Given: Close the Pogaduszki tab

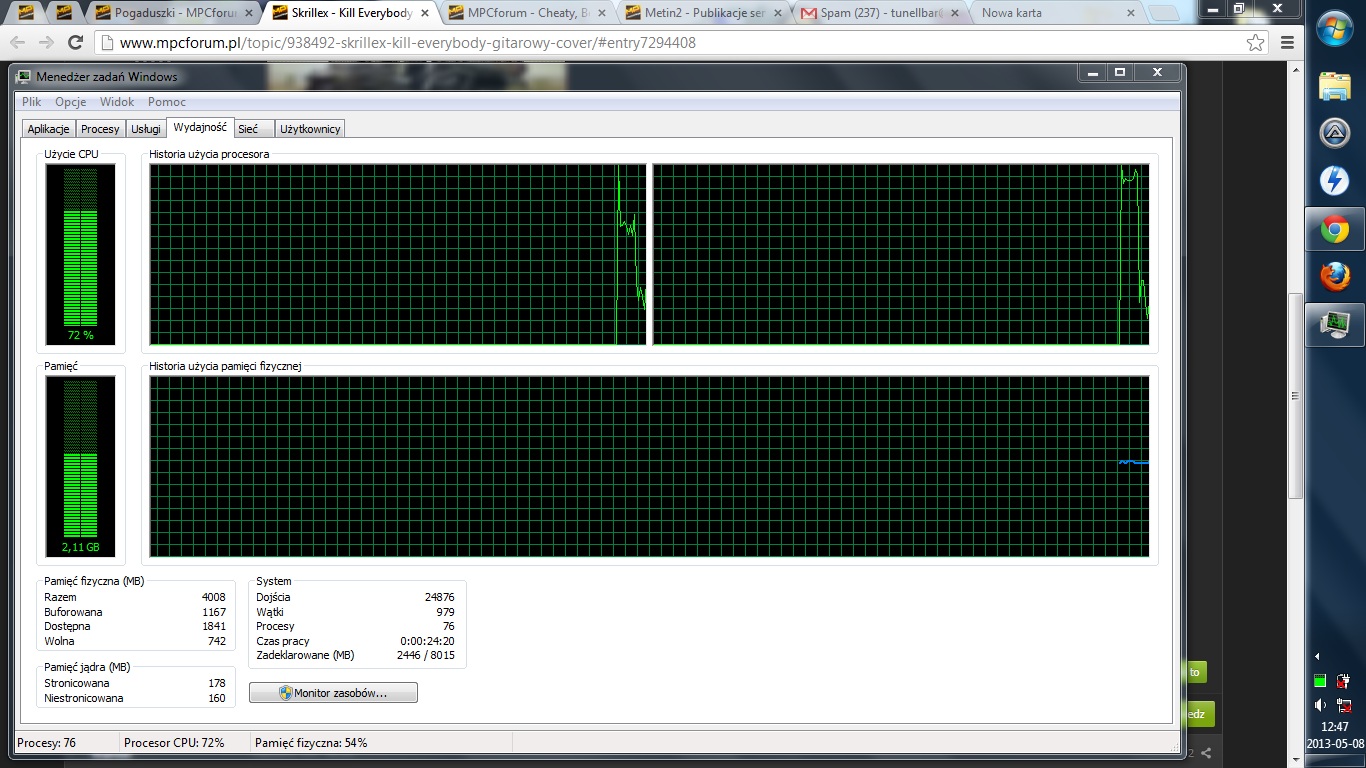Looking at the screenshot, I should [x=249, y=13].
